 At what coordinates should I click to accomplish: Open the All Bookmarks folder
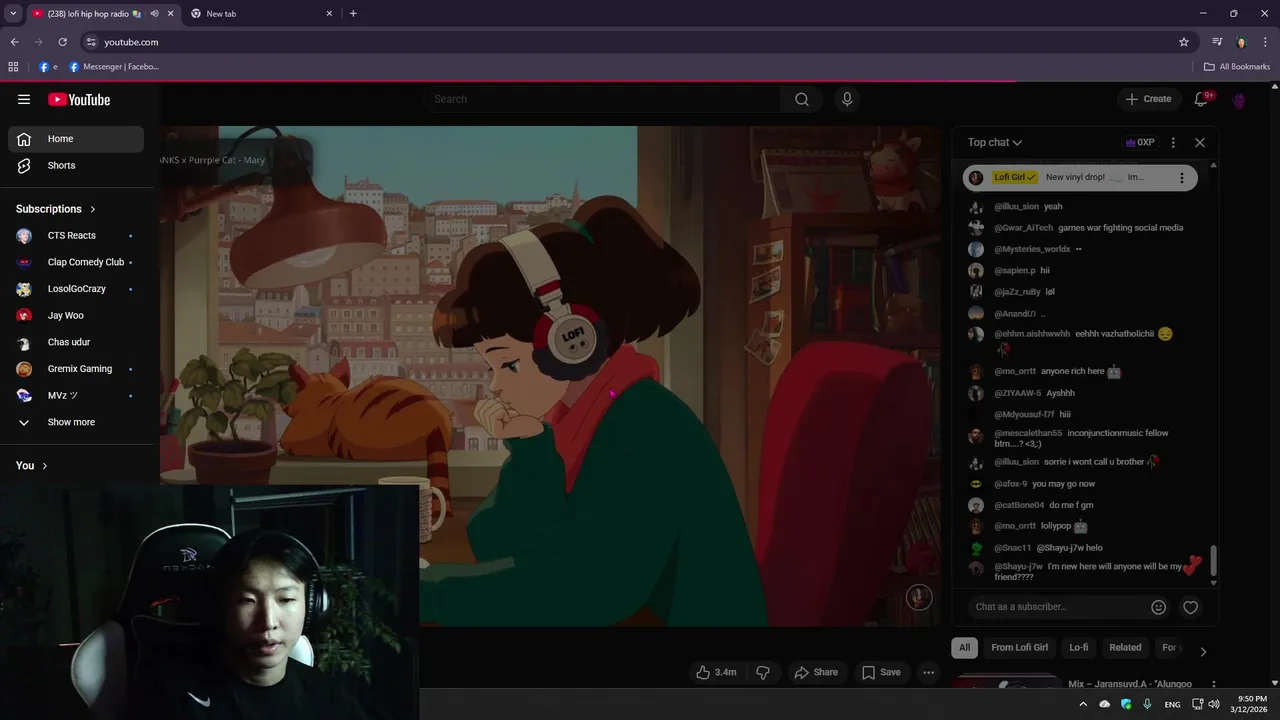tap(1237, 67)
